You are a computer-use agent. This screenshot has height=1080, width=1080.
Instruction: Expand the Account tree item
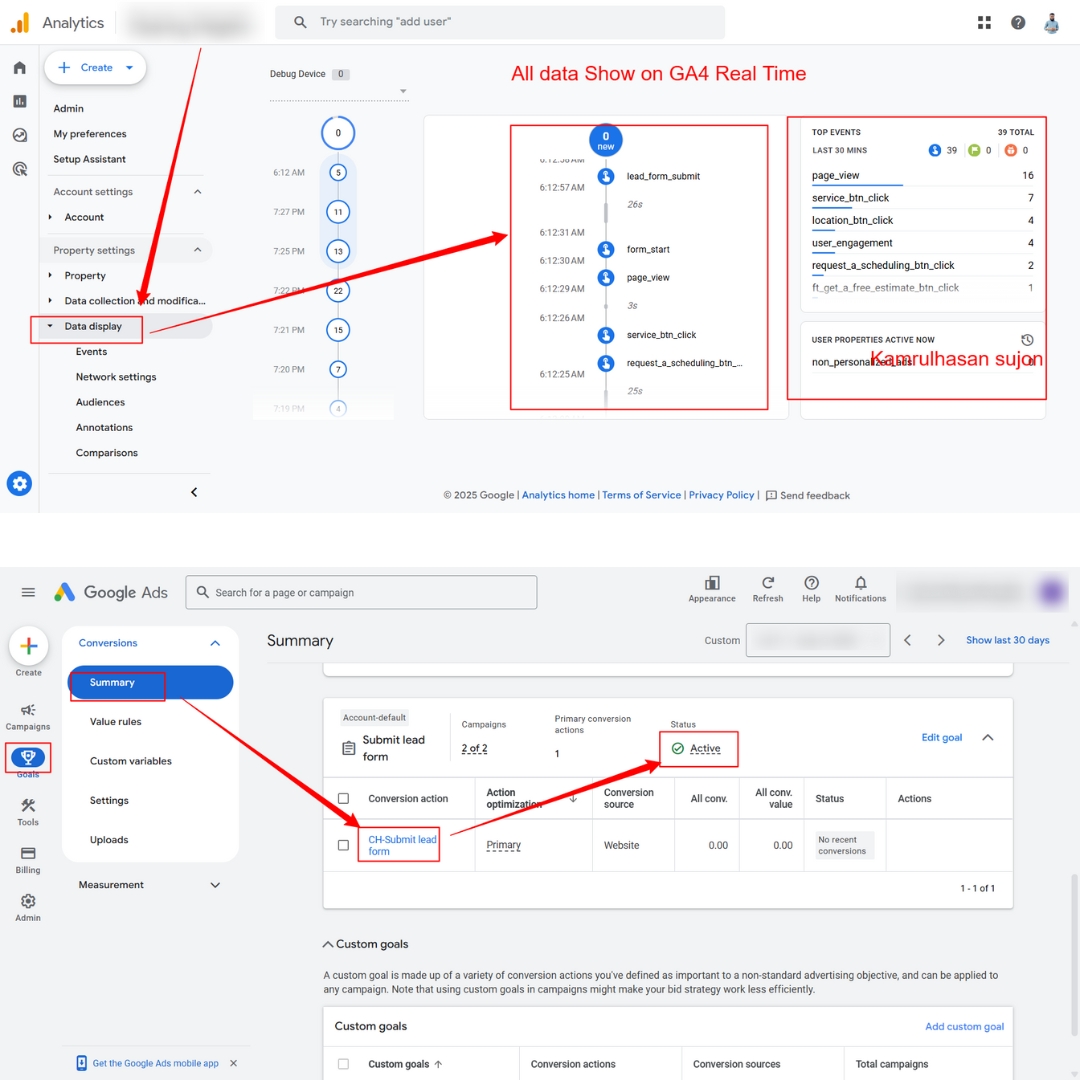point(50,217)
